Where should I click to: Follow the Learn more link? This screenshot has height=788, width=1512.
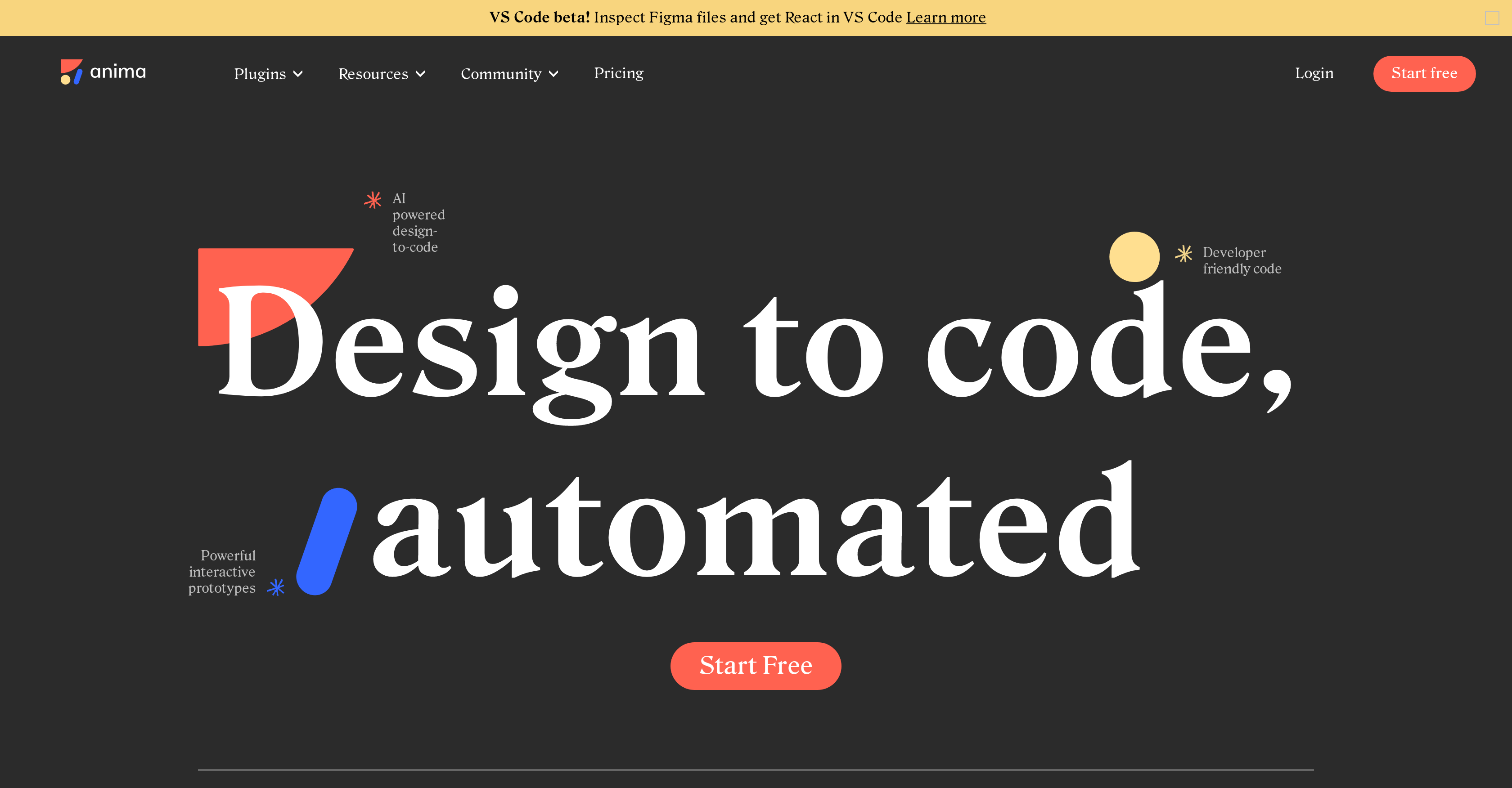click(x=945, y=18)
